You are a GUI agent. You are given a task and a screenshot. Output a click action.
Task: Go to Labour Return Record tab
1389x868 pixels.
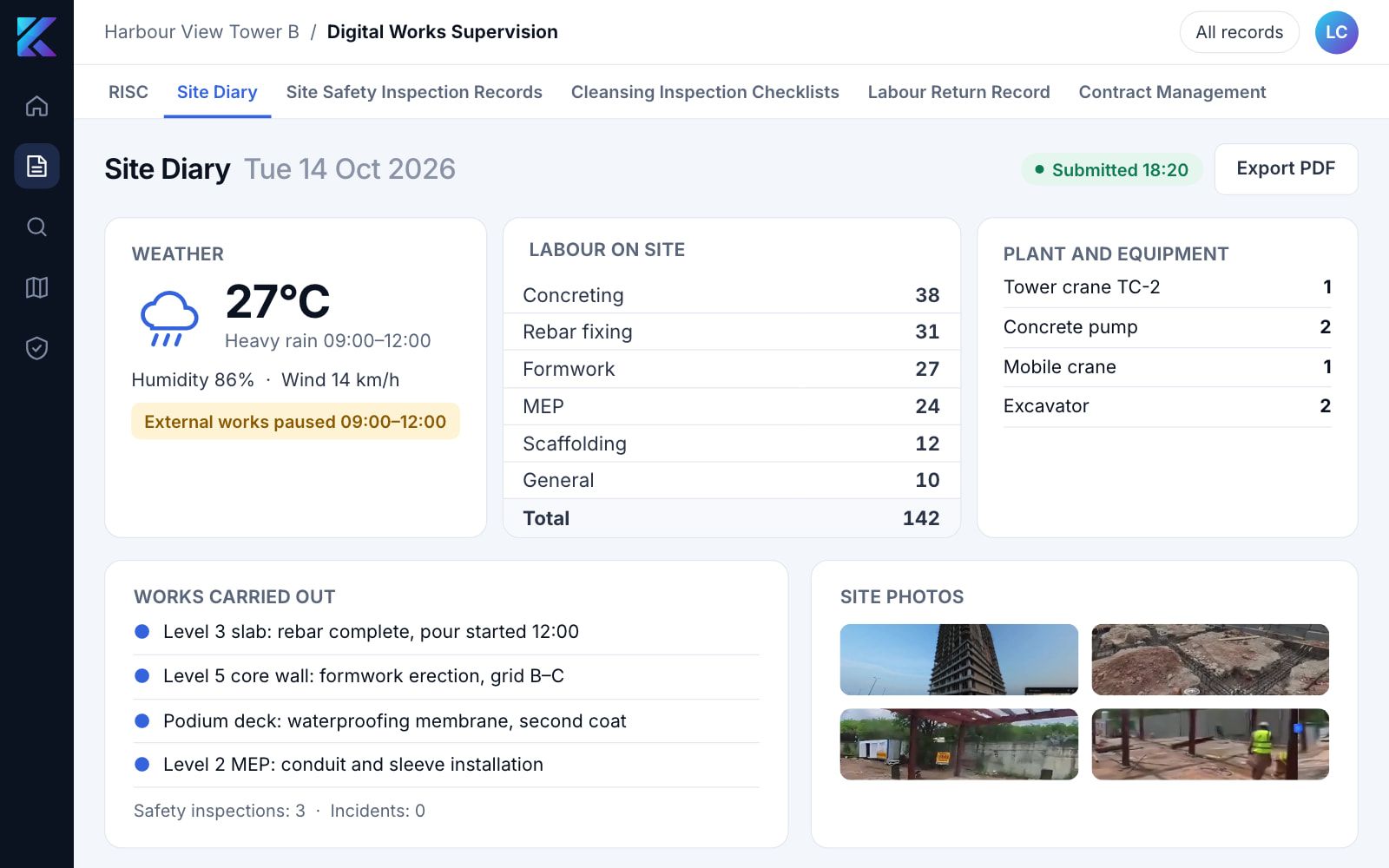tap(958, 92)
